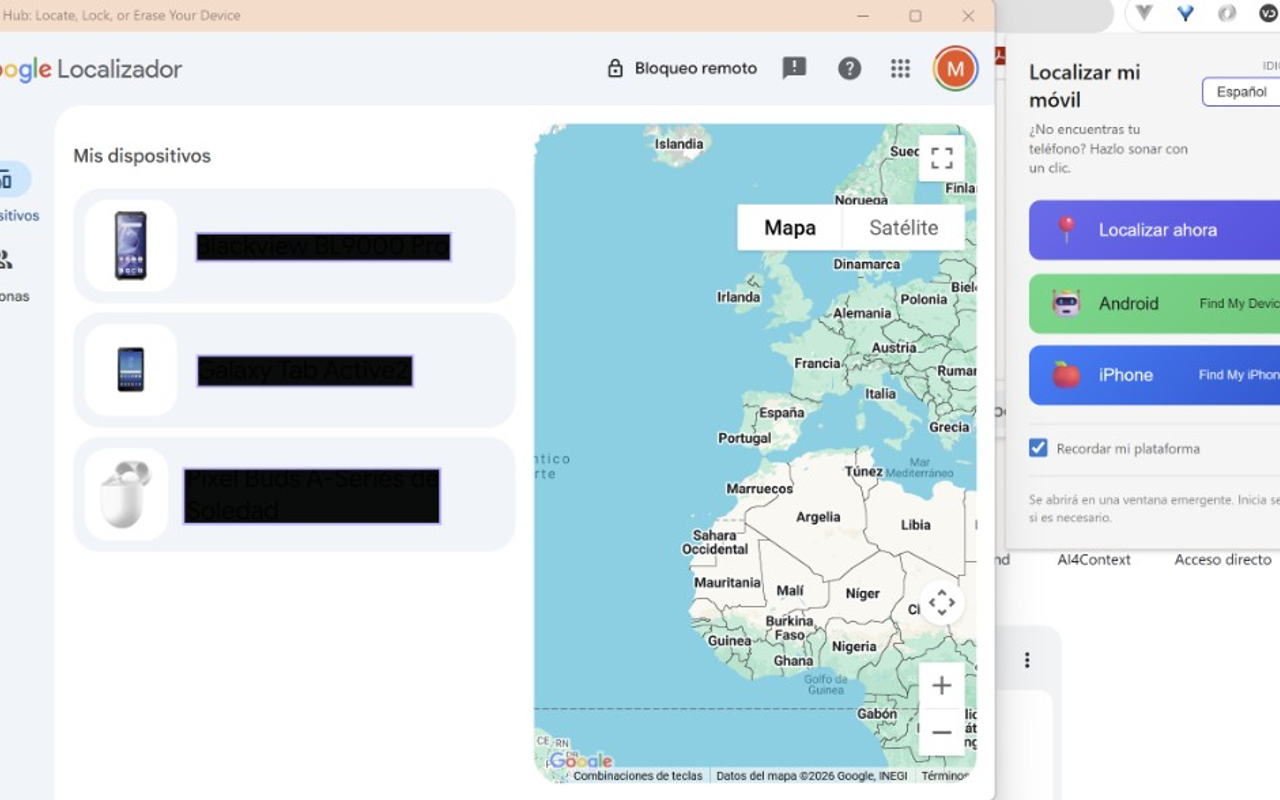This screenshot has height=800, width=1280.
Task: Click the blue Y extension icon in toolbar
Action: (1186, 14)
